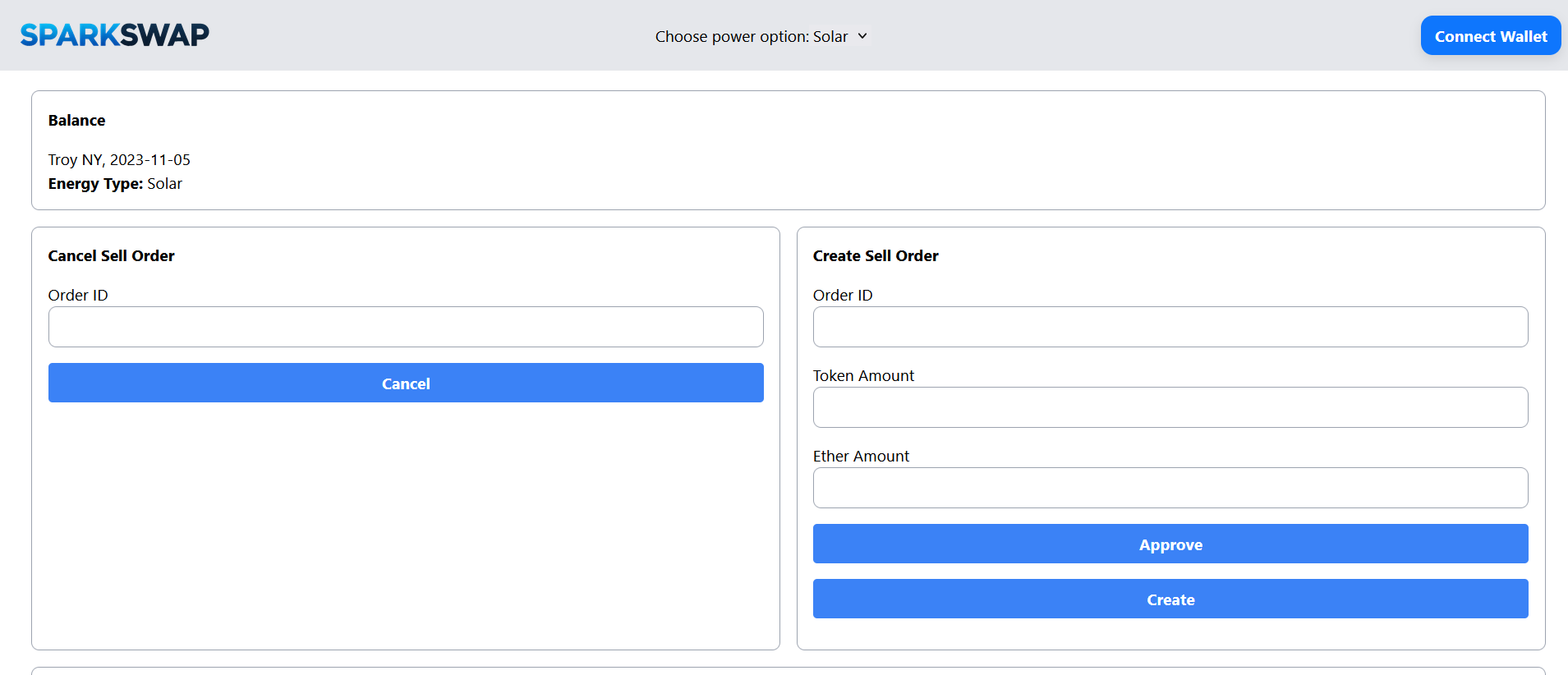Open the Choose power option dropdown

761,37
